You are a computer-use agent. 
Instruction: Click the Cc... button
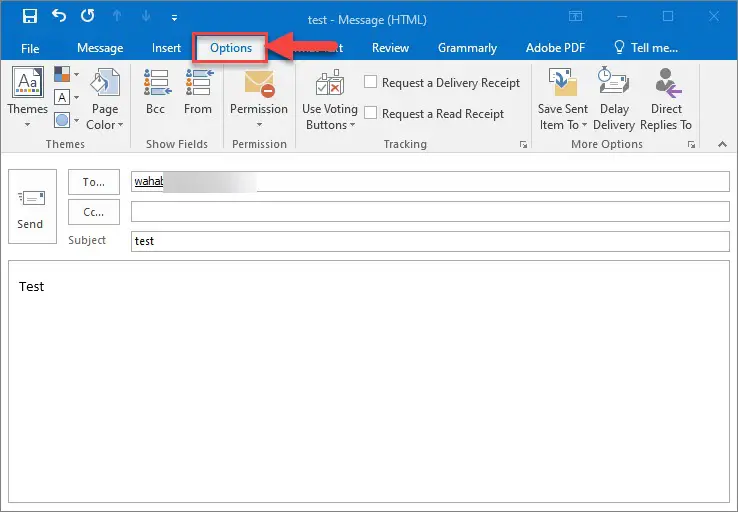click(94, 212)
